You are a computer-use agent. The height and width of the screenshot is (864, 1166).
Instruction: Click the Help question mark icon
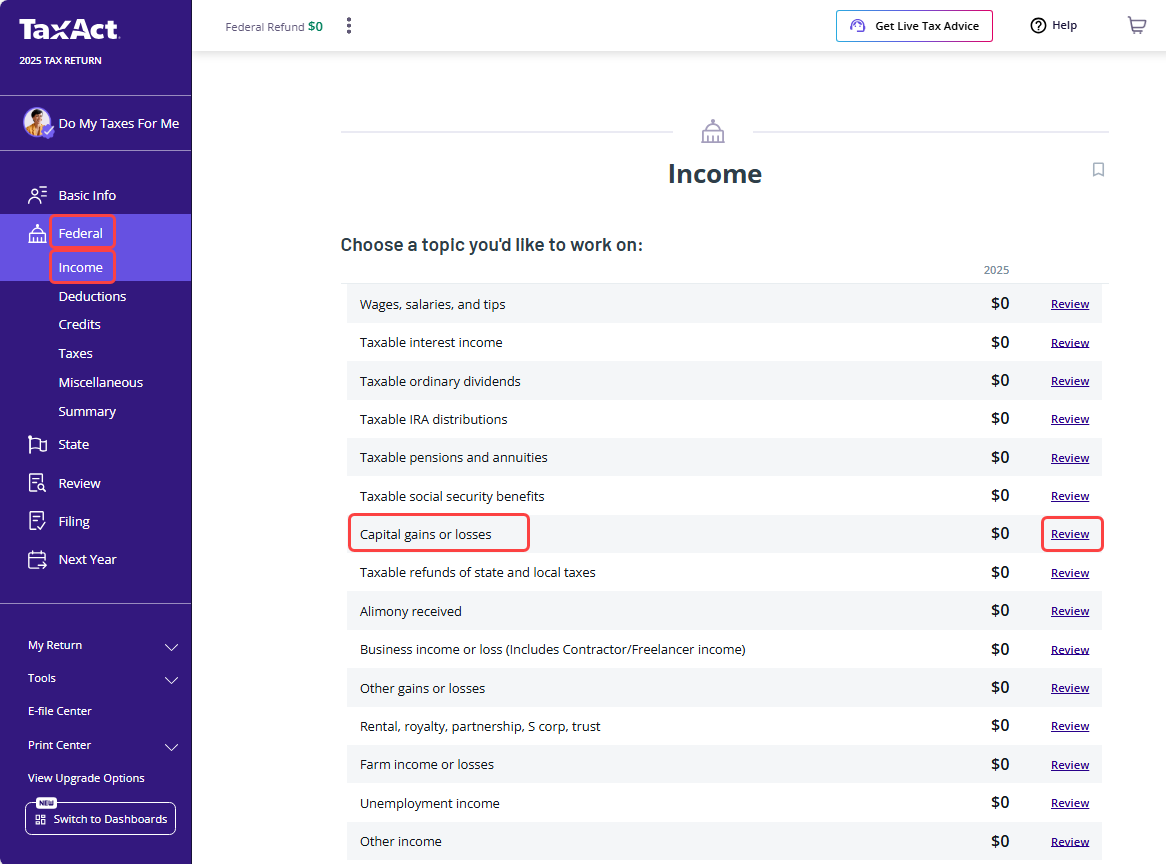pos(1038,25)
